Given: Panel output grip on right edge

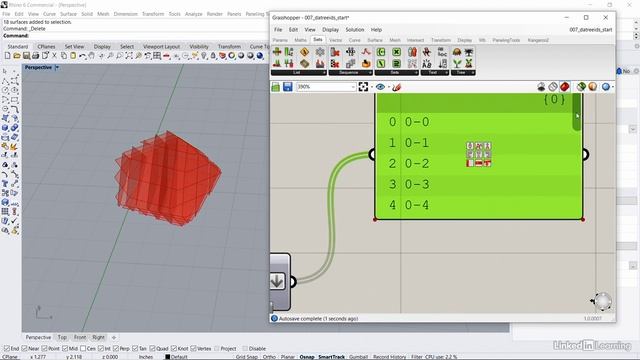Looking at the screenshot, I should tap(585, 155).
